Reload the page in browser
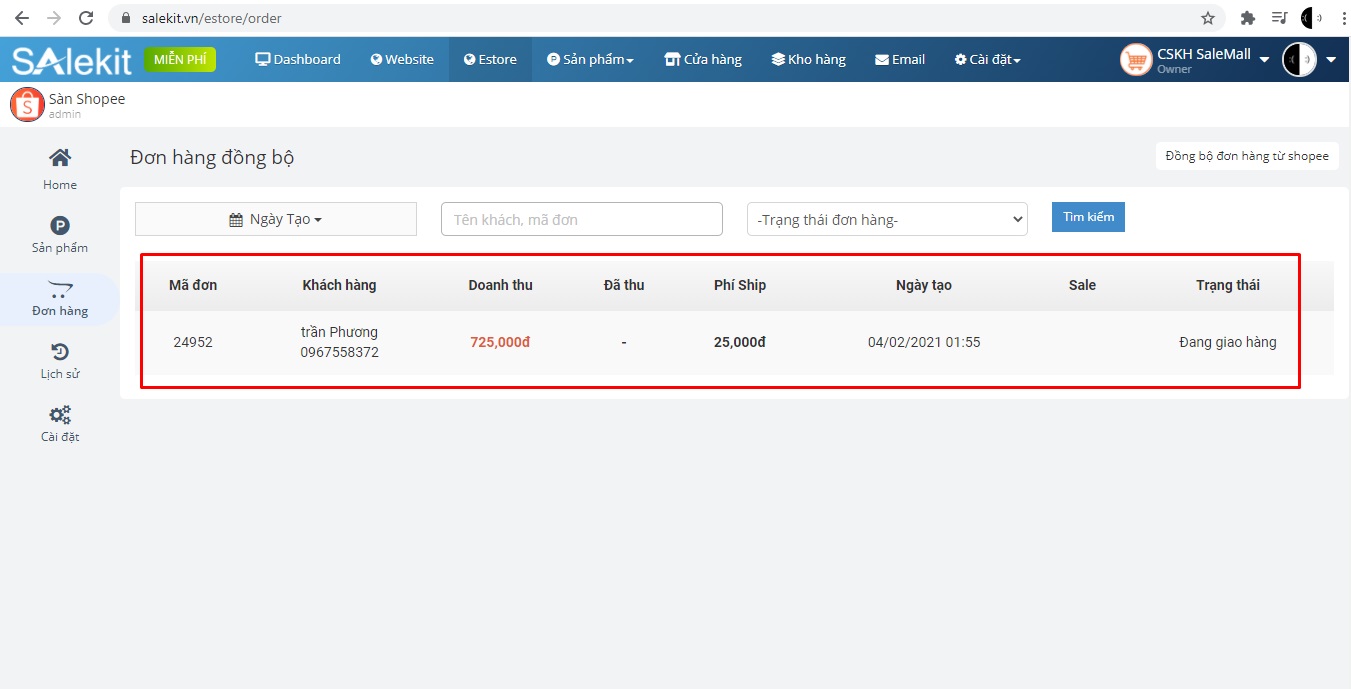Image resolution: width=1351 pixels, height=689 pixels. pyautogui.click(x=86, y=18)
